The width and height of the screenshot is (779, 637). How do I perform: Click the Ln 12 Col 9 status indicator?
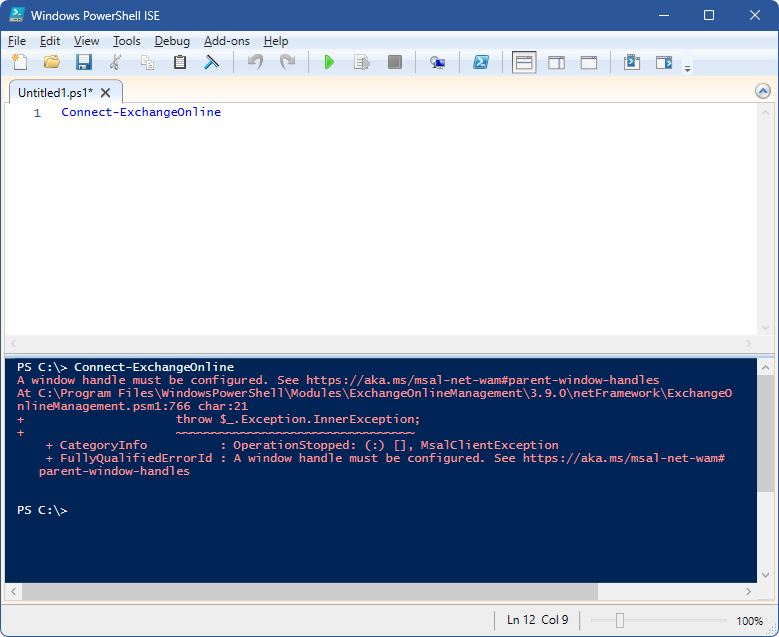tap(537, 620)
